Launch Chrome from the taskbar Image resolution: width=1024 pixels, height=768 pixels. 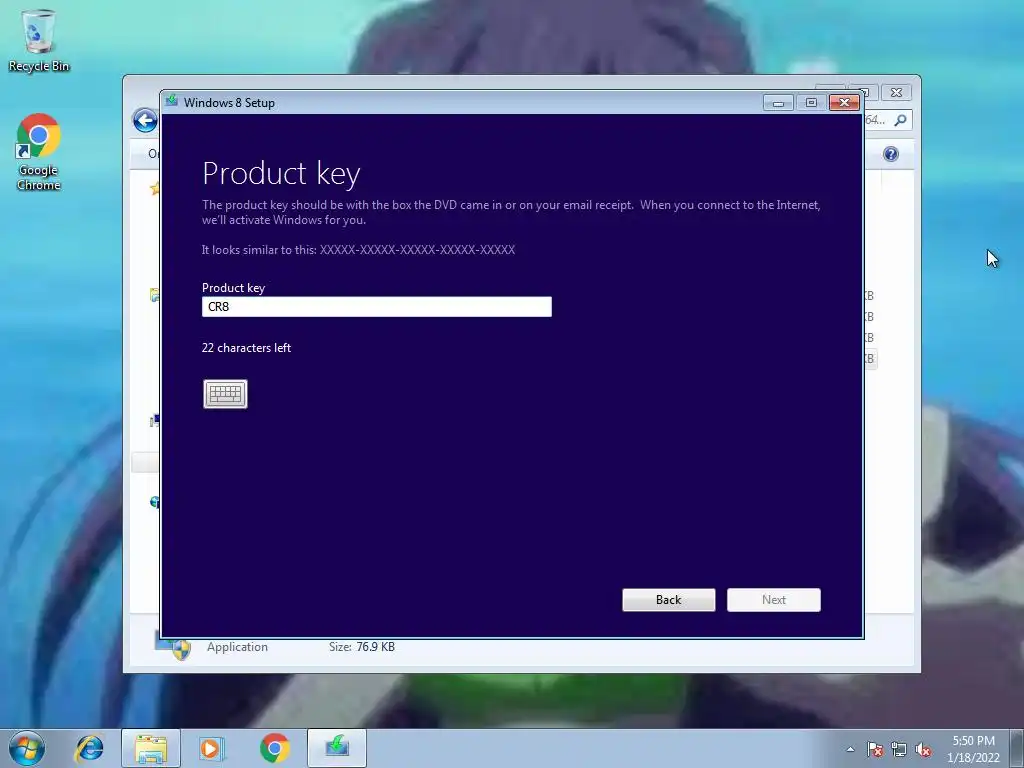coord(274,748)
